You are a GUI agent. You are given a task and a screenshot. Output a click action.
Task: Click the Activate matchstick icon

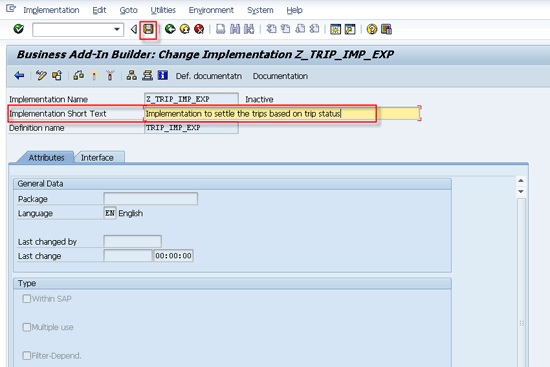pos(94,75)
